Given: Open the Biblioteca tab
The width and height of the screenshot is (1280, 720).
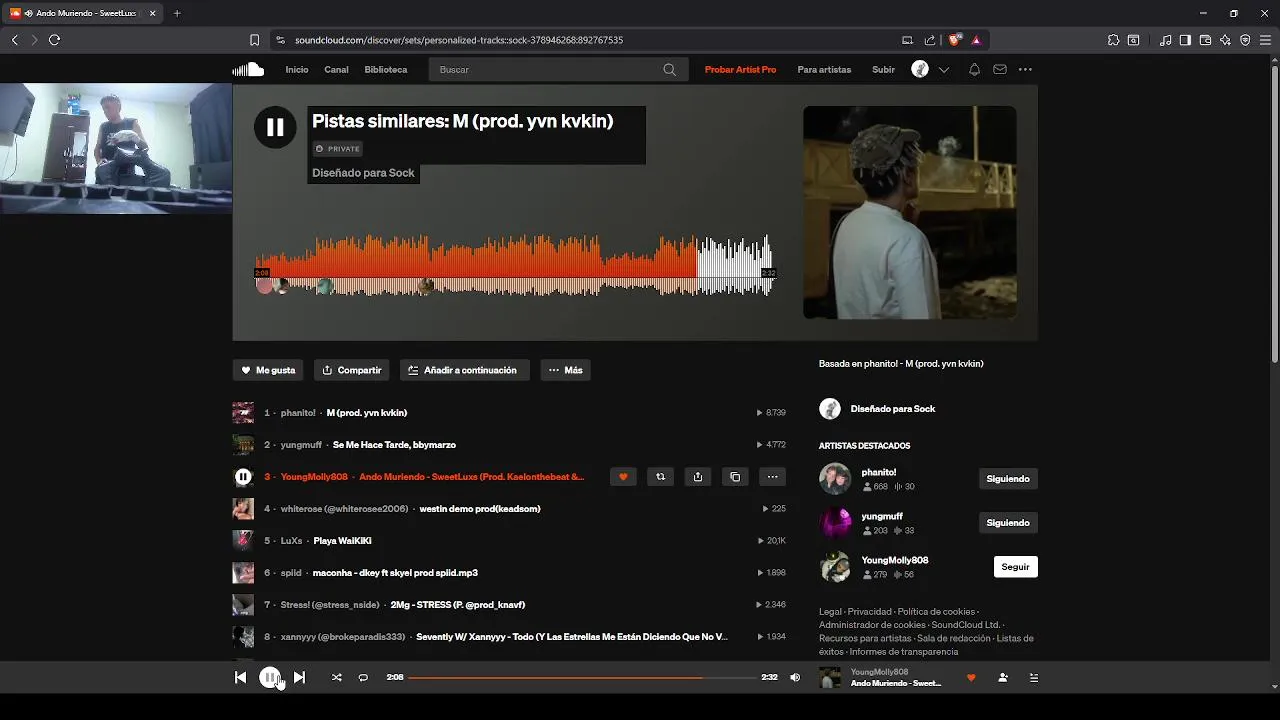Looking at the screenshot, I should [x=386, y=70].
